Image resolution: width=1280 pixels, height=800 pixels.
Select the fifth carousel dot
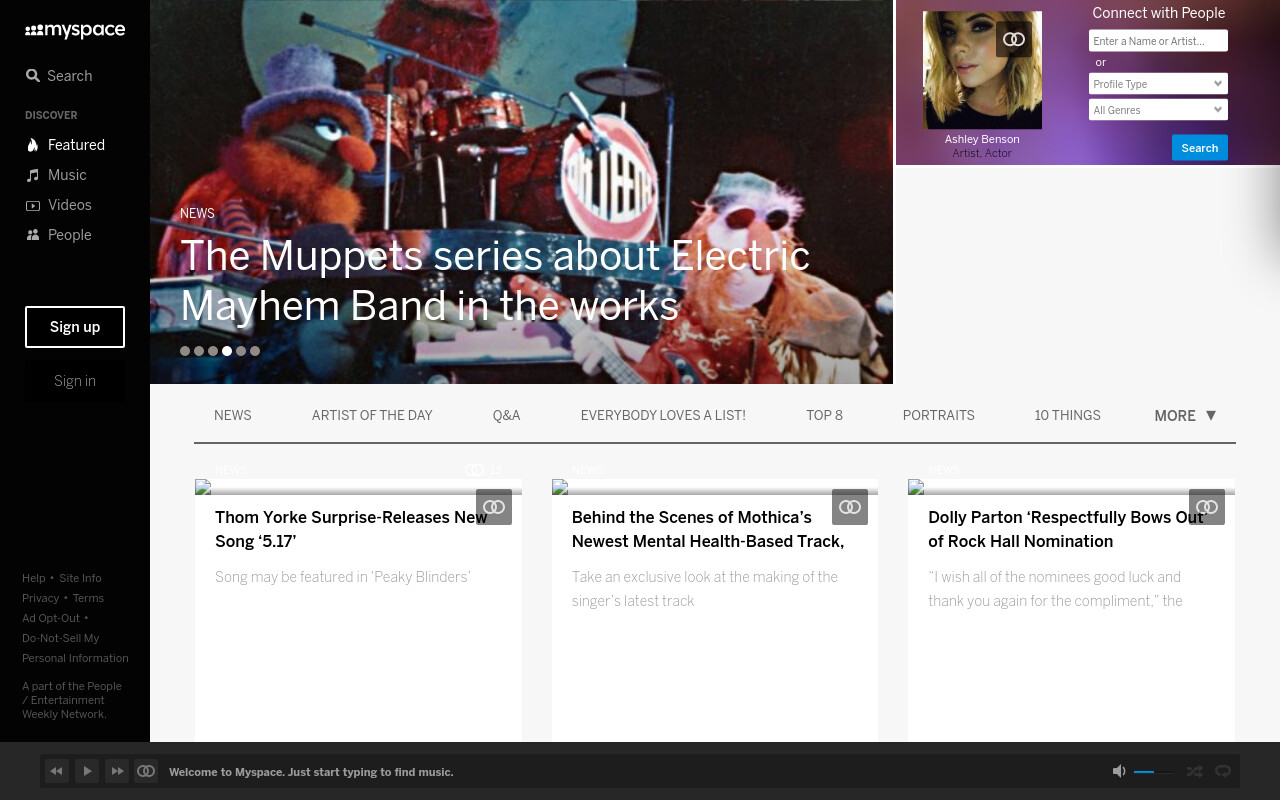click(241, 351)
